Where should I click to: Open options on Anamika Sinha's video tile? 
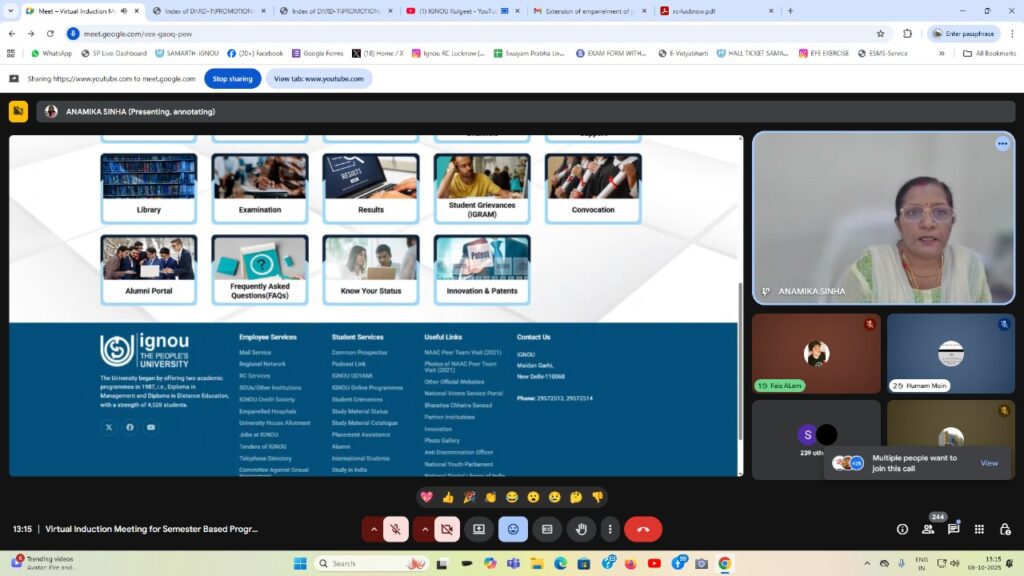point(1002,144)
